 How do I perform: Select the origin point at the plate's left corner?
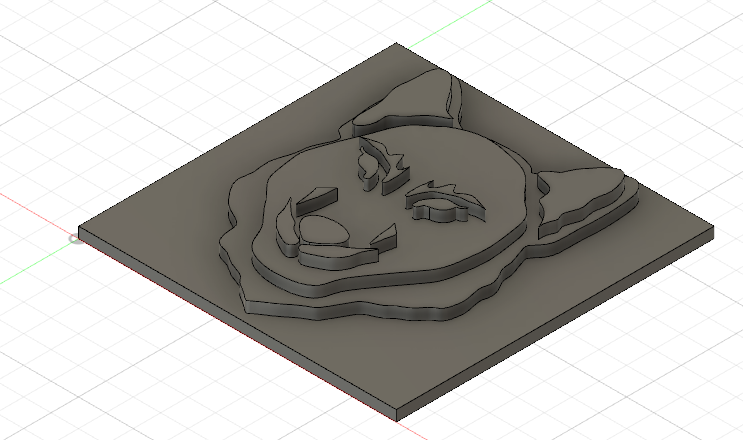coord(76,239)
